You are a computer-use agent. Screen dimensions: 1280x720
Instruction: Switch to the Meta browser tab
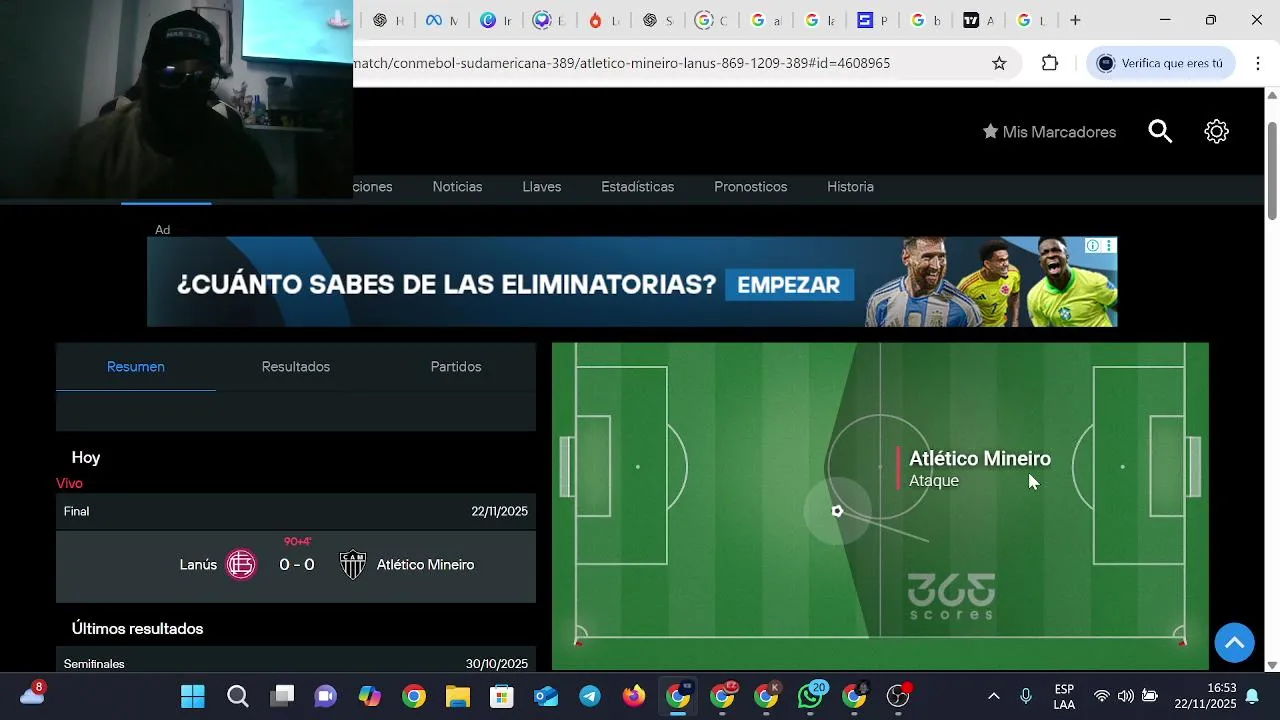pos(441,20)
